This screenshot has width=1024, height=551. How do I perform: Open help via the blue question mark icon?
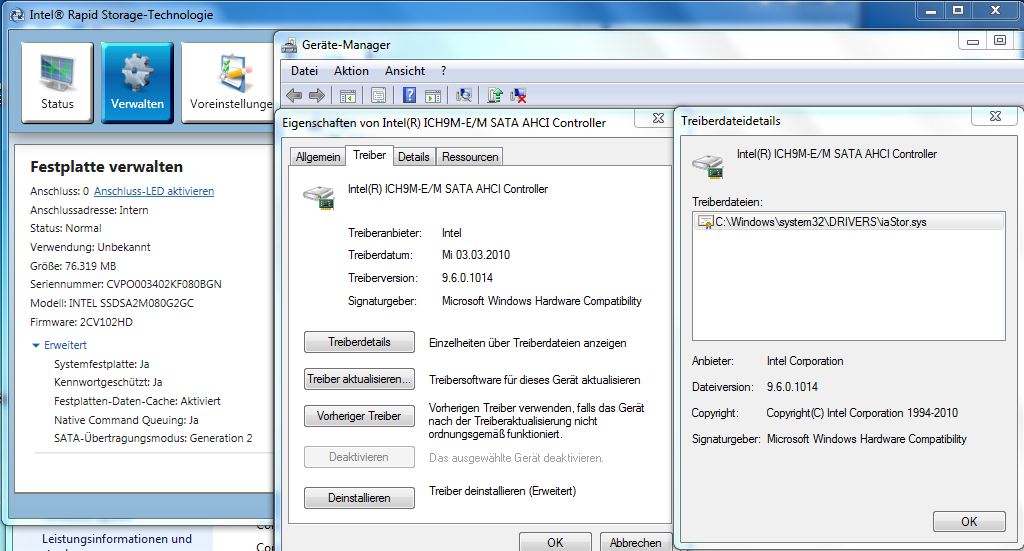pyautogui.click(x=409, y=95)
